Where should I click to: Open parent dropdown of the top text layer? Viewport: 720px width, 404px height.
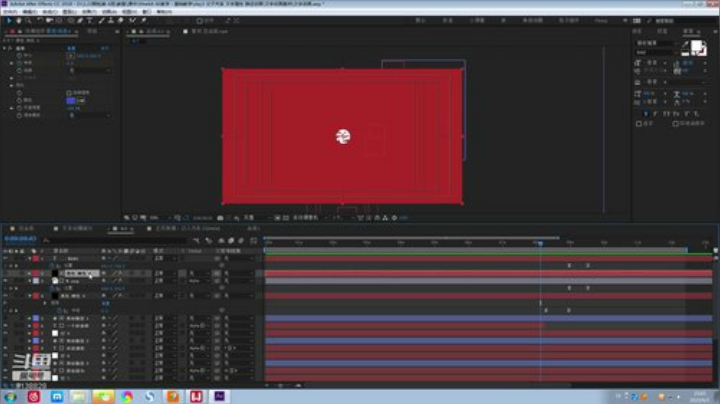tap(239, 258)
